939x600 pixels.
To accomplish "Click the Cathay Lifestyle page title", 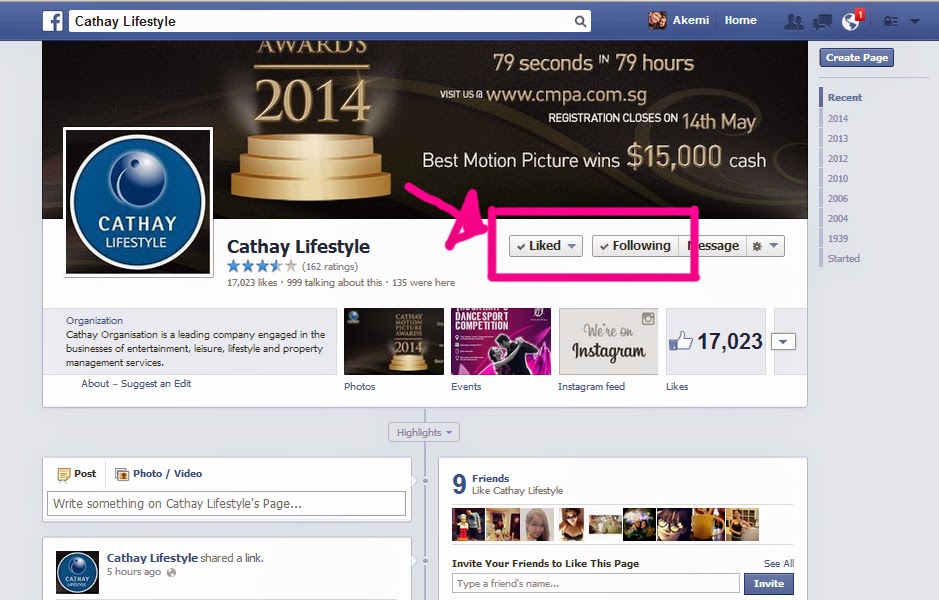I will coord(298,246).
